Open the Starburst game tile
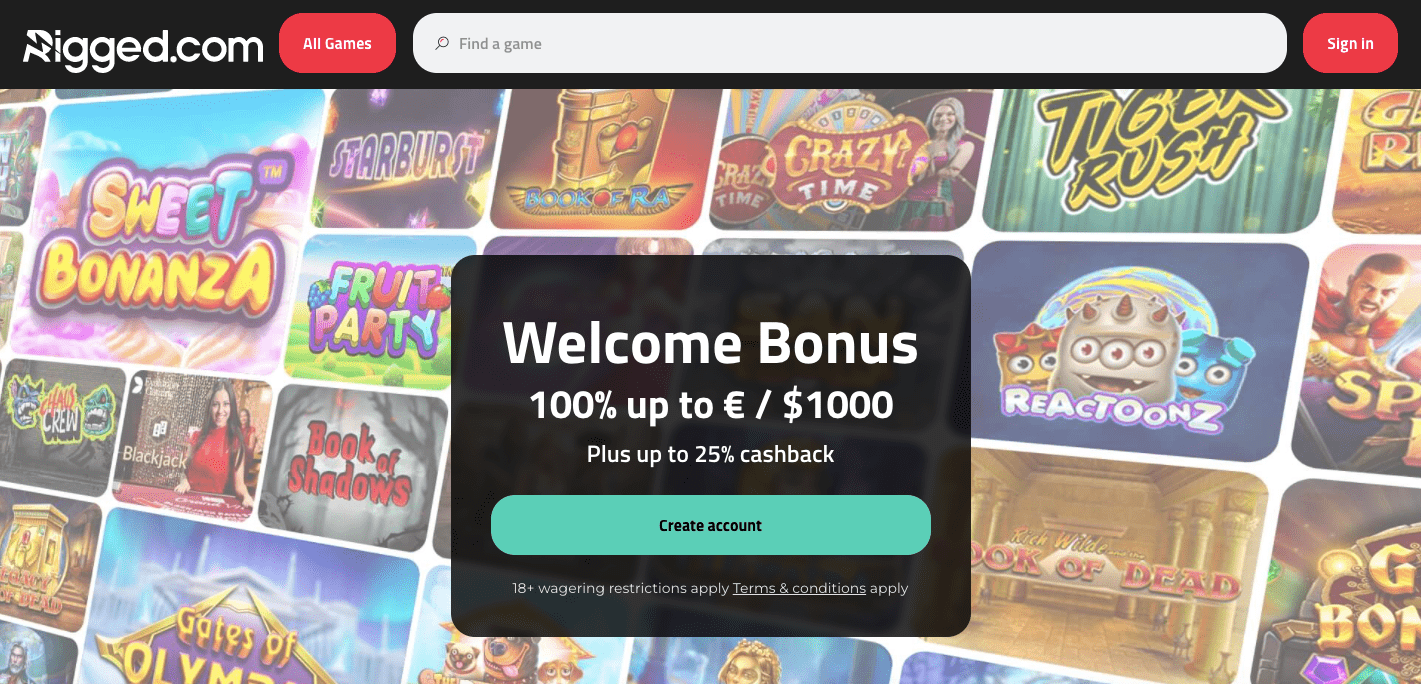Screen dimensions: 1421x684 (x=407, y=160)
